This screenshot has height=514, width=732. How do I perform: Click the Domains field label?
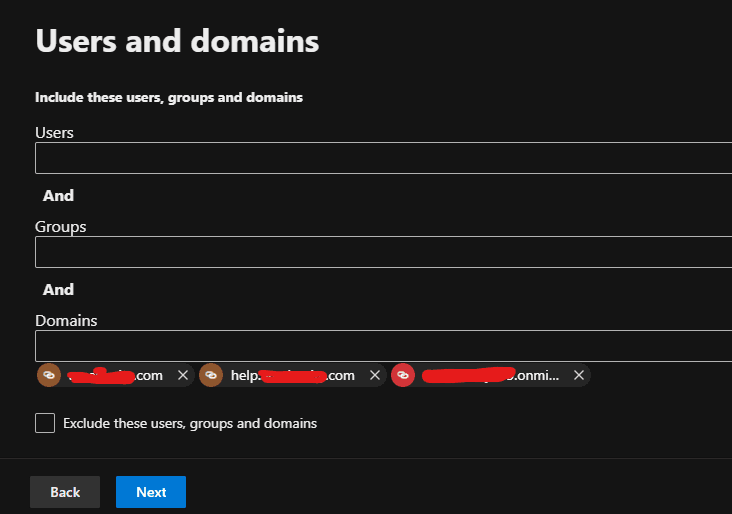(x=66, y=321)
